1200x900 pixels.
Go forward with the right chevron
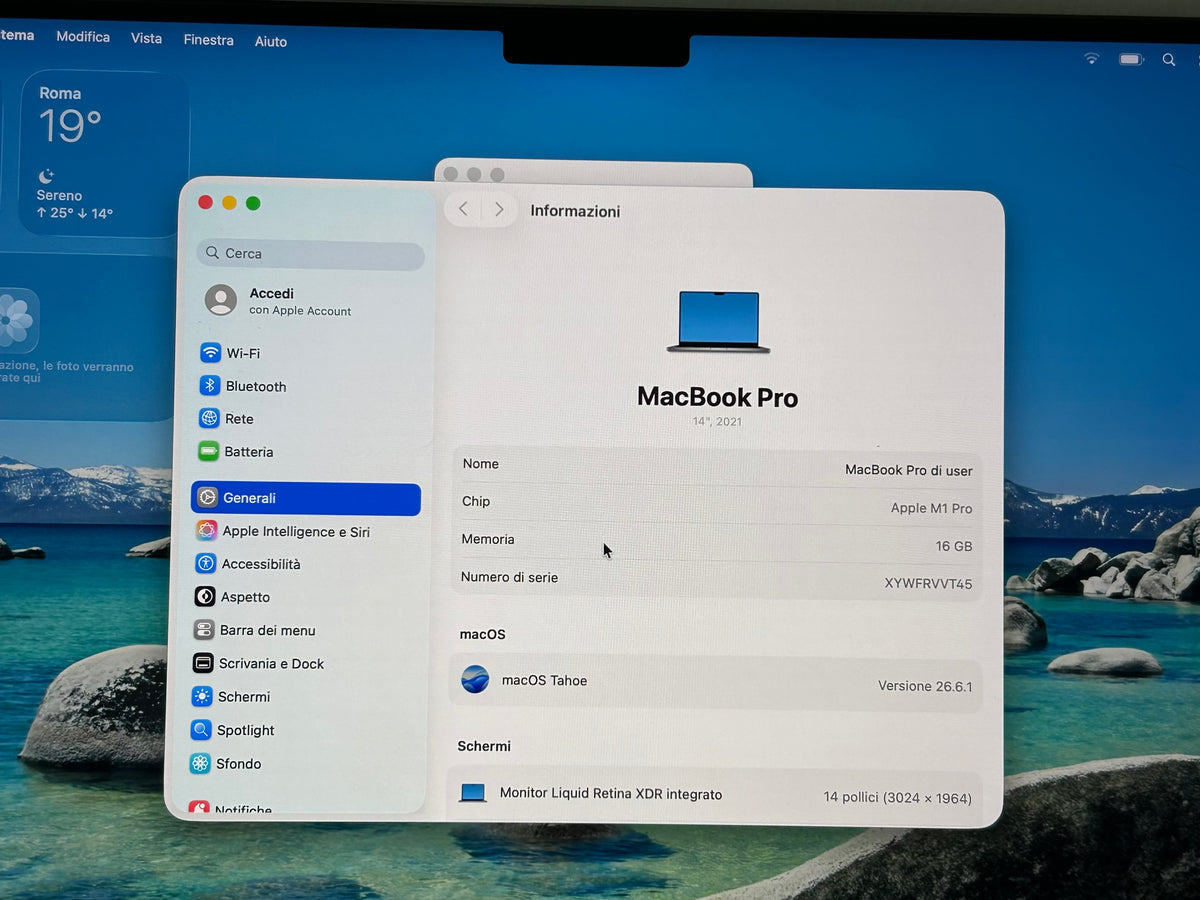(x=499, y=209)
